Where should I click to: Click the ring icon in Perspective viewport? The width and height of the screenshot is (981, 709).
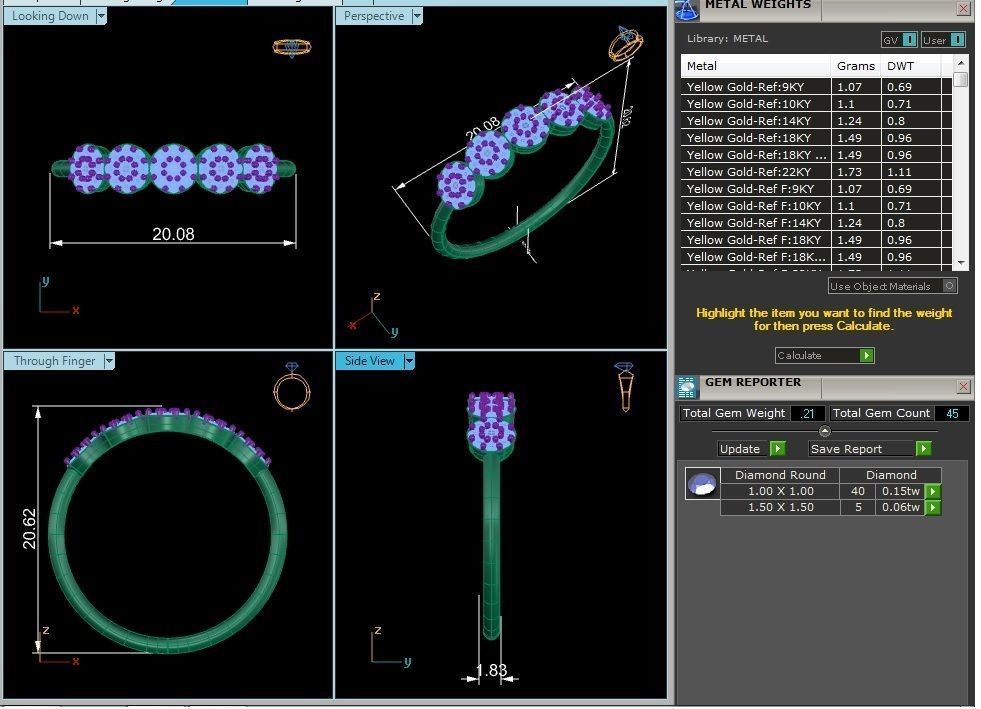(x=626, y=45)
